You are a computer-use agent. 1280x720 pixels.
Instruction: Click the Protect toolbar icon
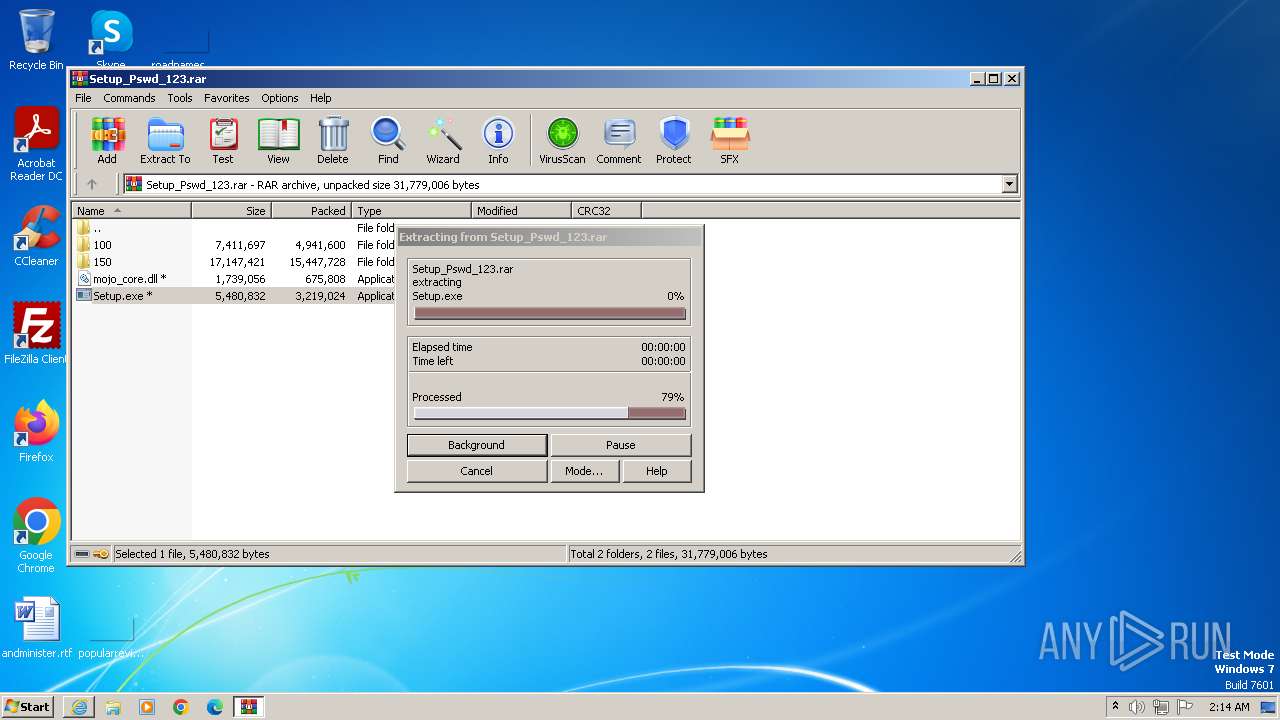click(x=674, y=141)
